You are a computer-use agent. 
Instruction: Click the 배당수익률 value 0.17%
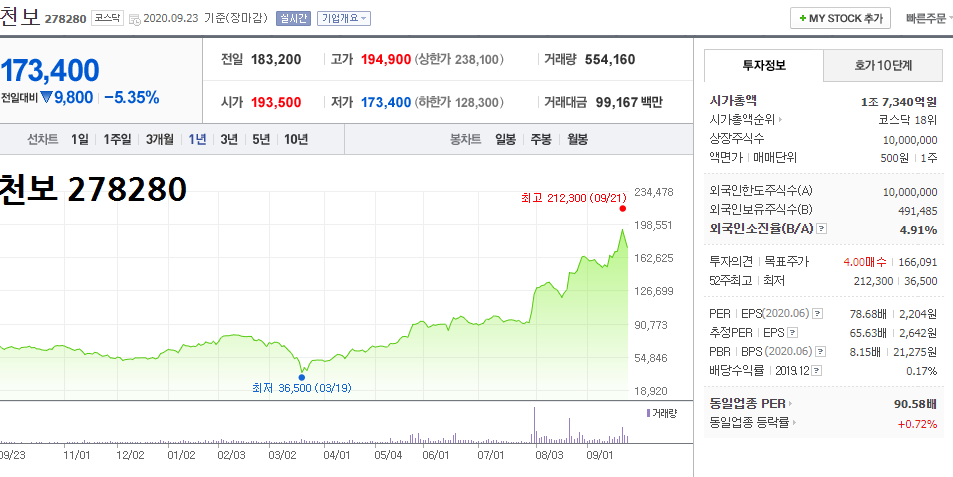click(924, 370)
